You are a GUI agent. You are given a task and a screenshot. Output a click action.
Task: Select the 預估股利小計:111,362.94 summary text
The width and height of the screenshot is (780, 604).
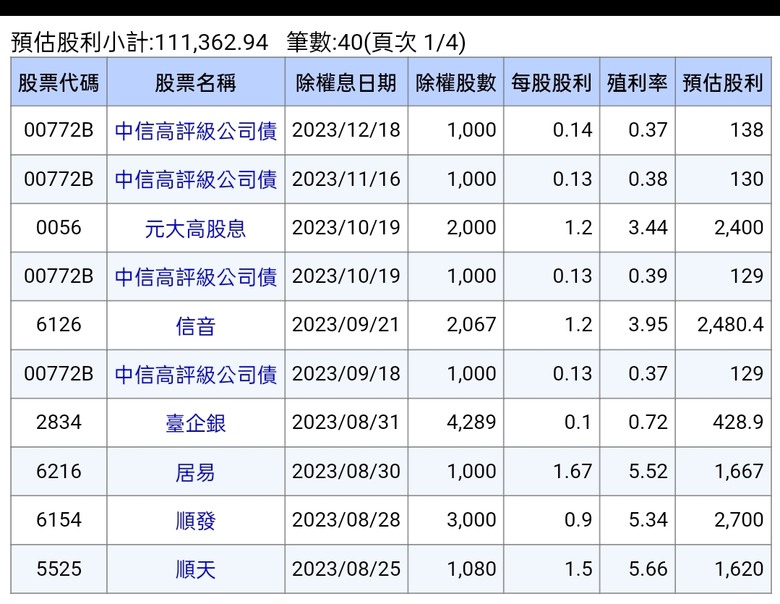[x=140, y=42]
